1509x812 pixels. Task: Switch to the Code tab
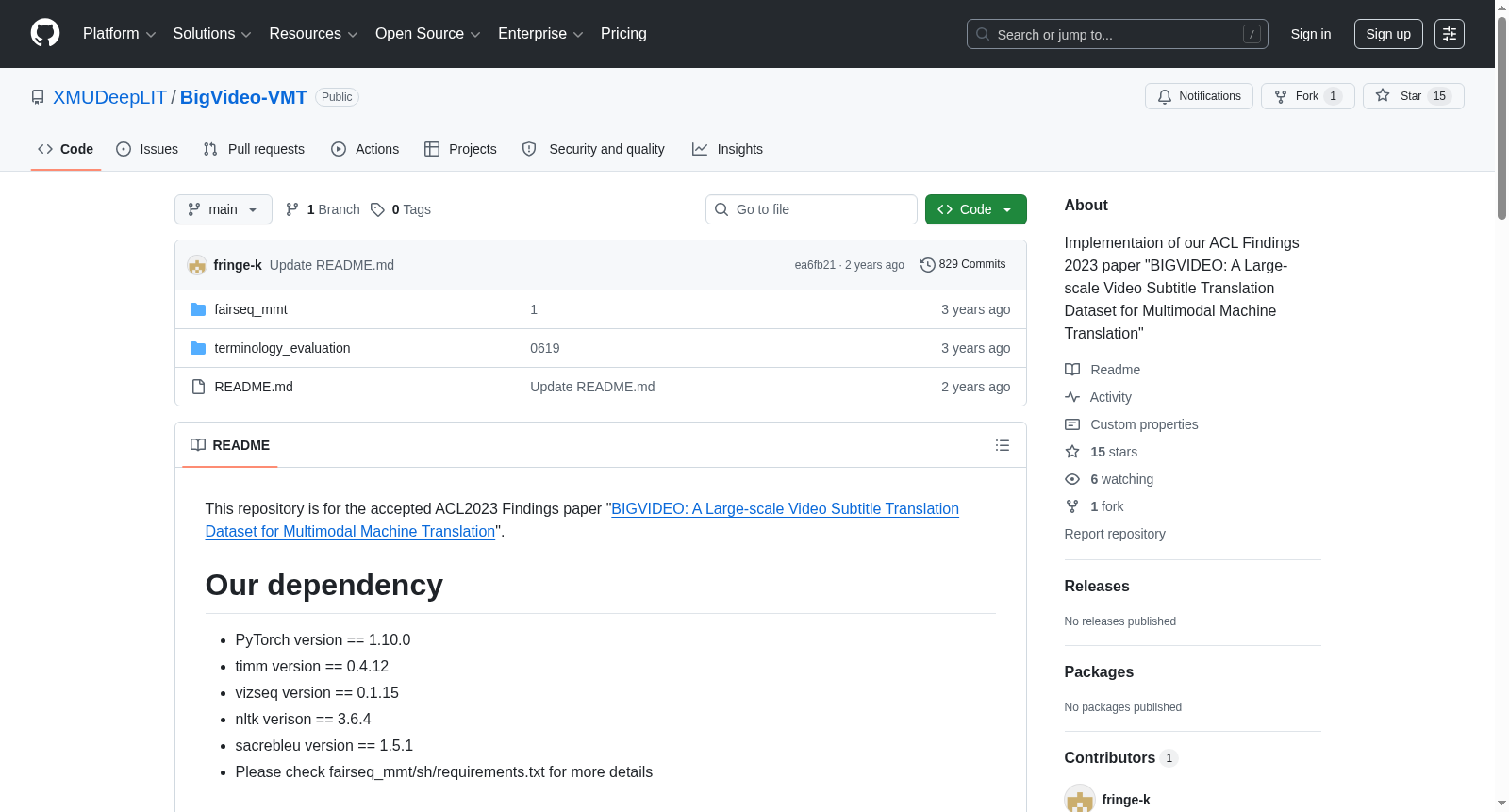coord(66,149)
